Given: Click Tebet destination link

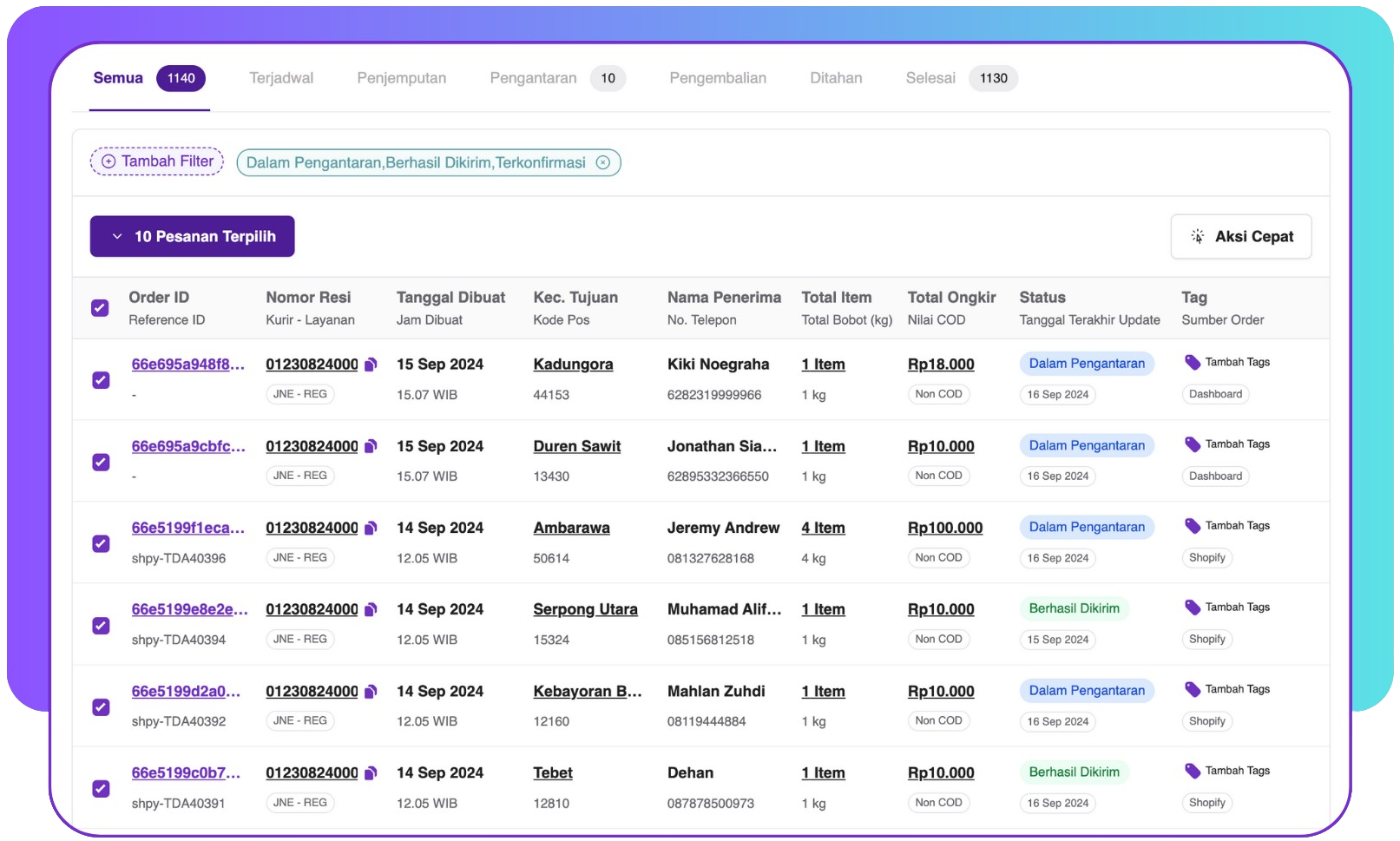Looking at the screenshot, I should coord(553,773).
